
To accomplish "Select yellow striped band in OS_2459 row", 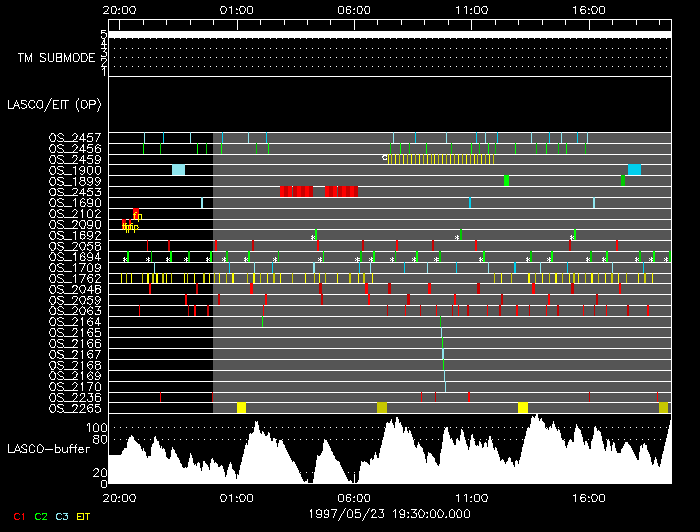I will pos(441,159).
